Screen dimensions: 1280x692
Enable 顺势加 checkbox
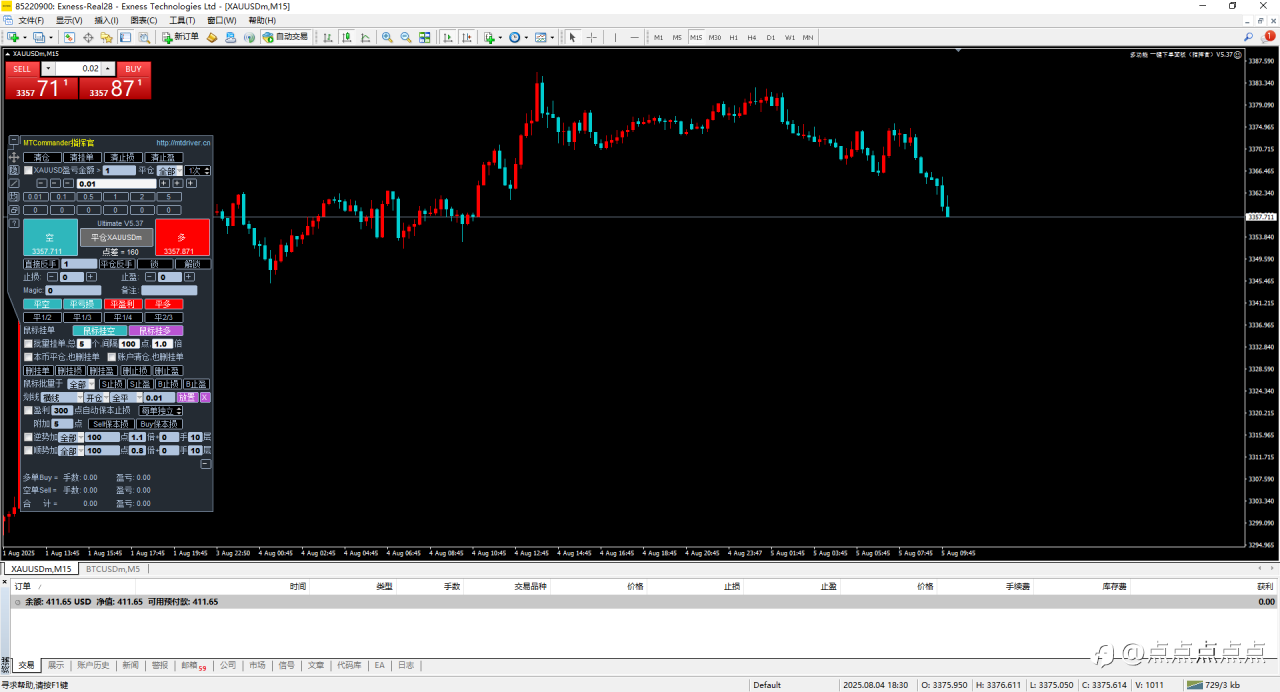pos(28,450)
